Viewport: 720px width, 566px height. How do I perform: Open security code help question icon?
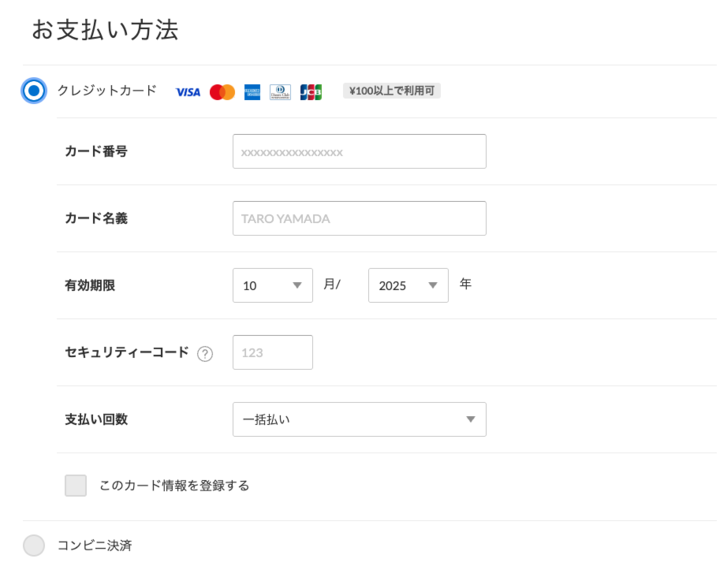(205, 354)
